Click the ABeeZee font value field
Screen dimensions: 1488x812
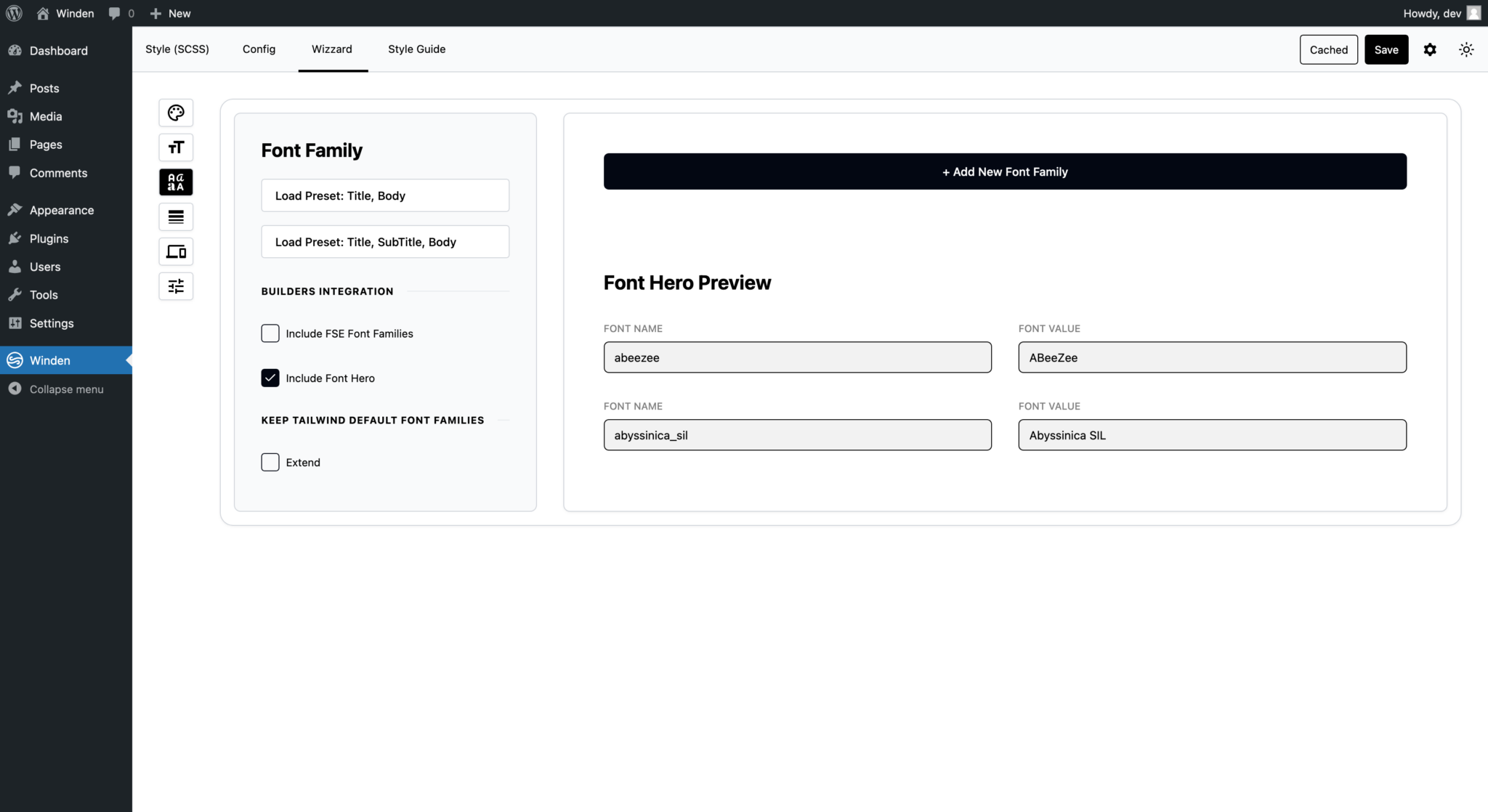(x=1212, y=357)
